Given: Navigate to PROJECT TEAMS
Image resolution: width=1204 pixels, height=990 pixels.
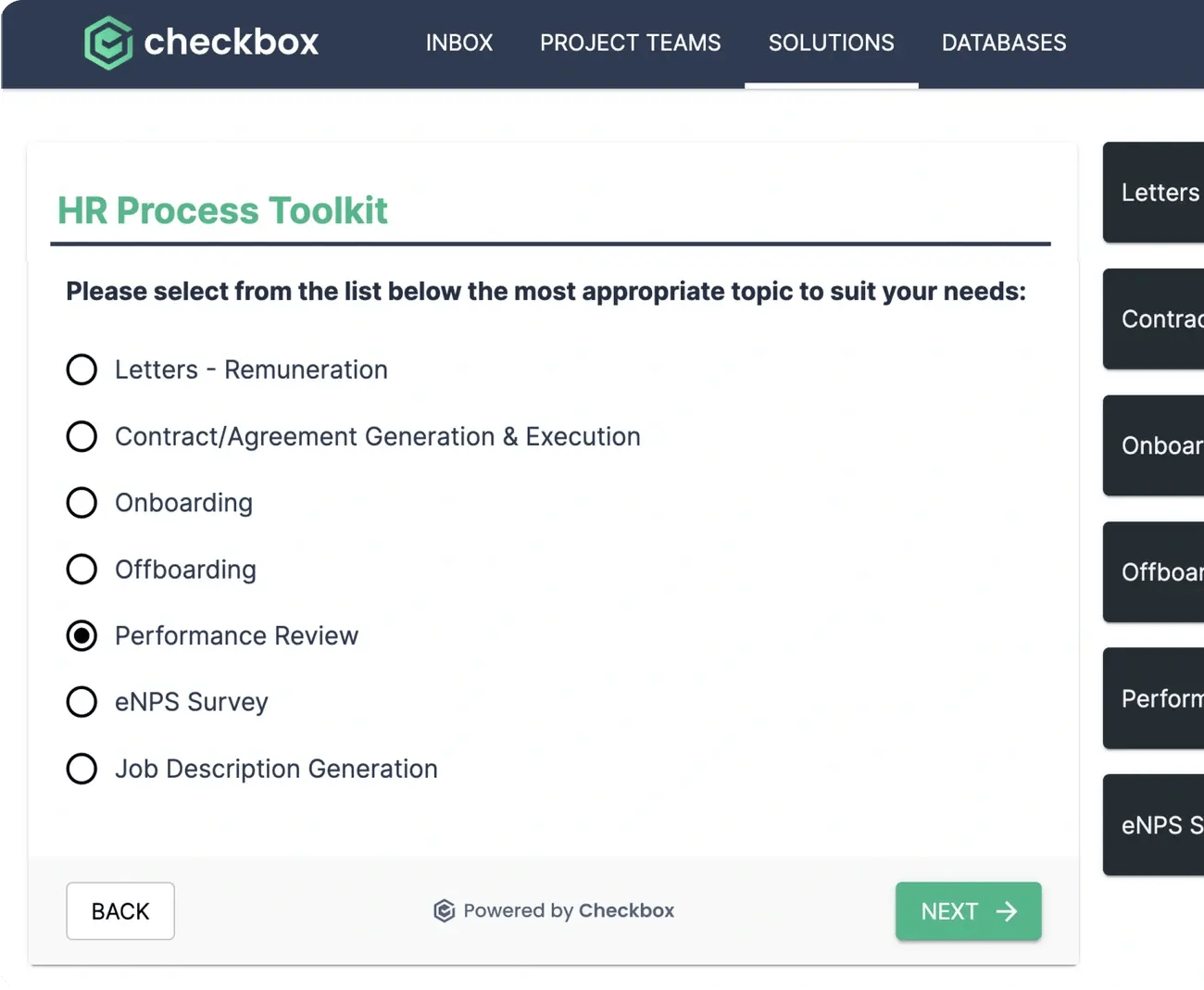Looking at the screenshot, I should click(x=631, y=43).
